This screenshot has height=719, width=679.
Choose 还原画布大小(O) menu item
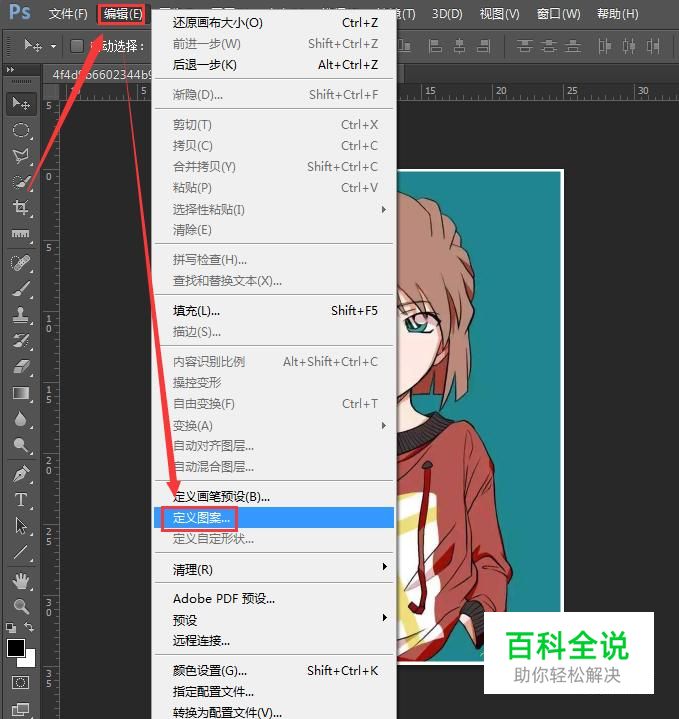275,22
